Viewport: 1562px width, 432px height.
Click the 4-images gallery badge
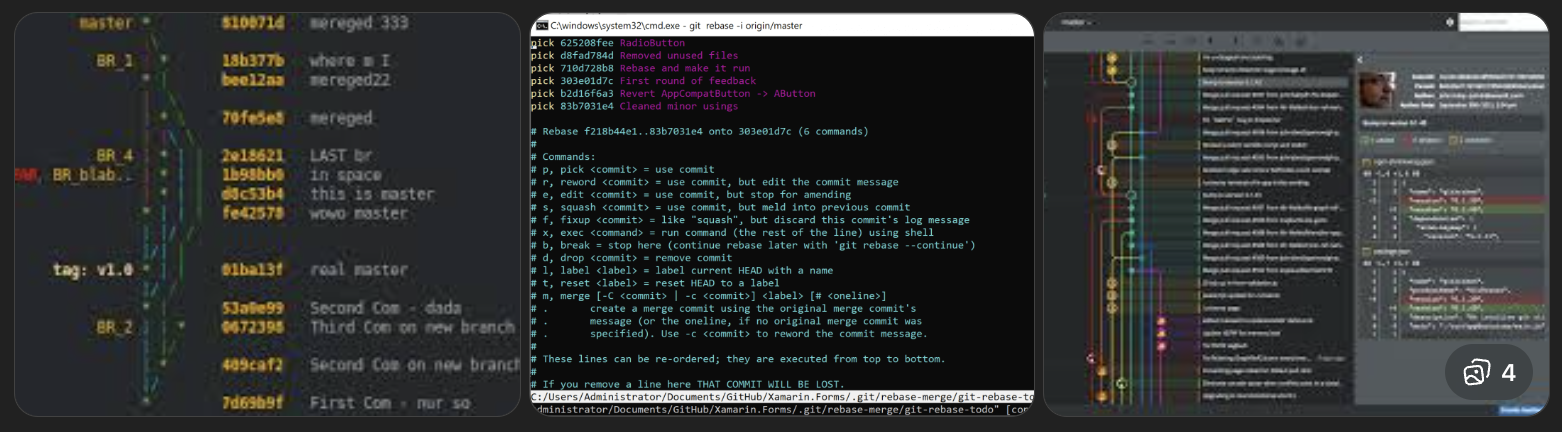tap(1489, 373)
